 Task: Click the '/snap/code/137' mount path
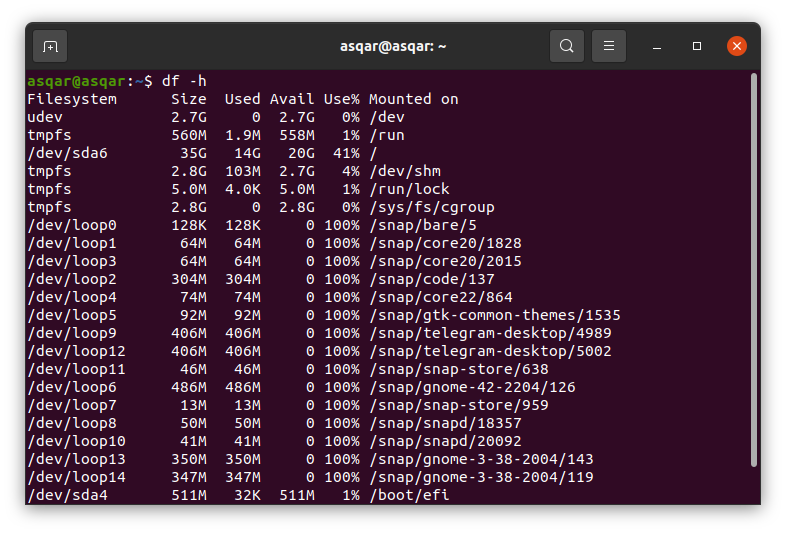tap(432, 279)
